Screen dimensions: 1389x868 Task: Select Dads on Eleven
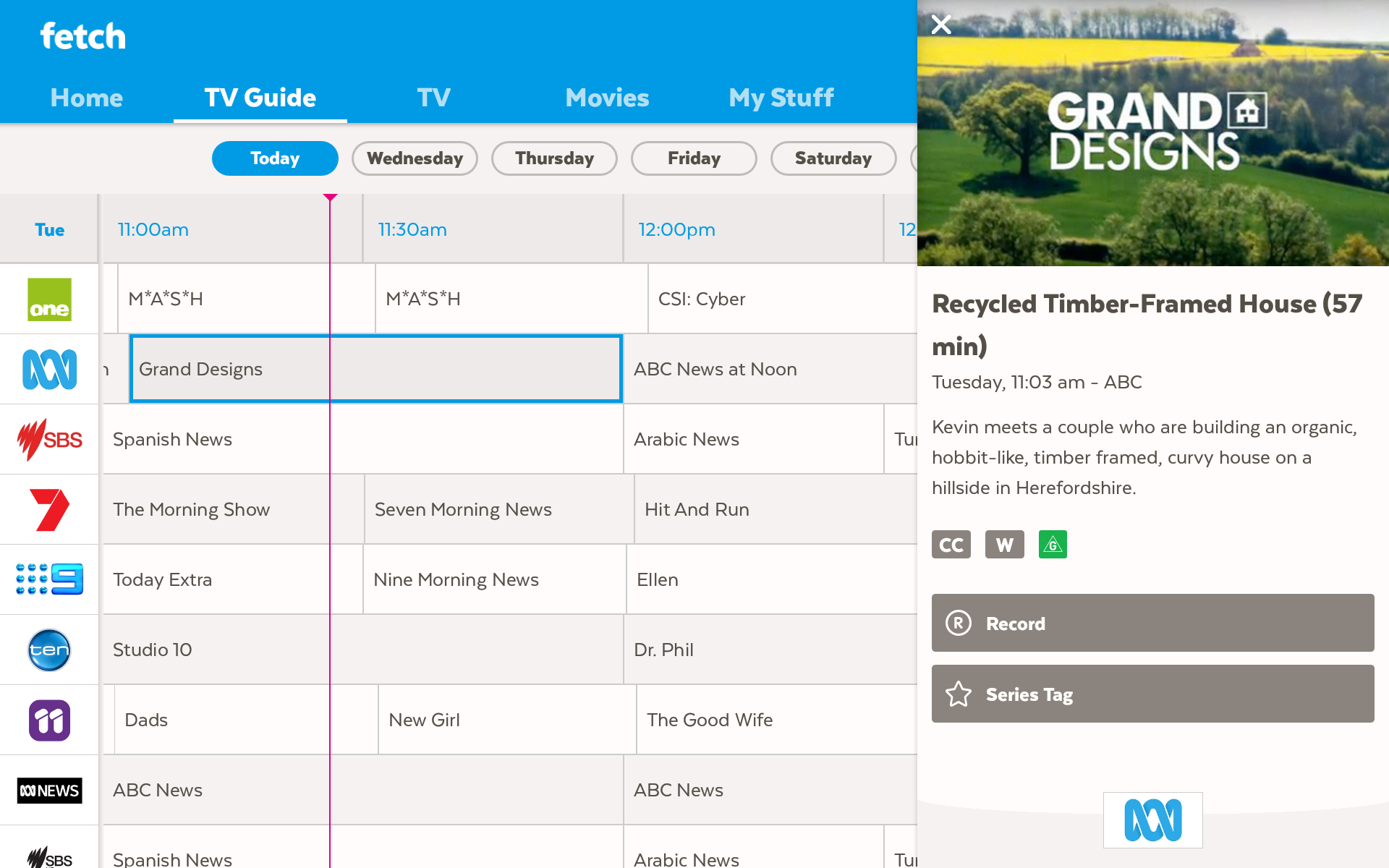pyautogui.click(x=246, y=720)
